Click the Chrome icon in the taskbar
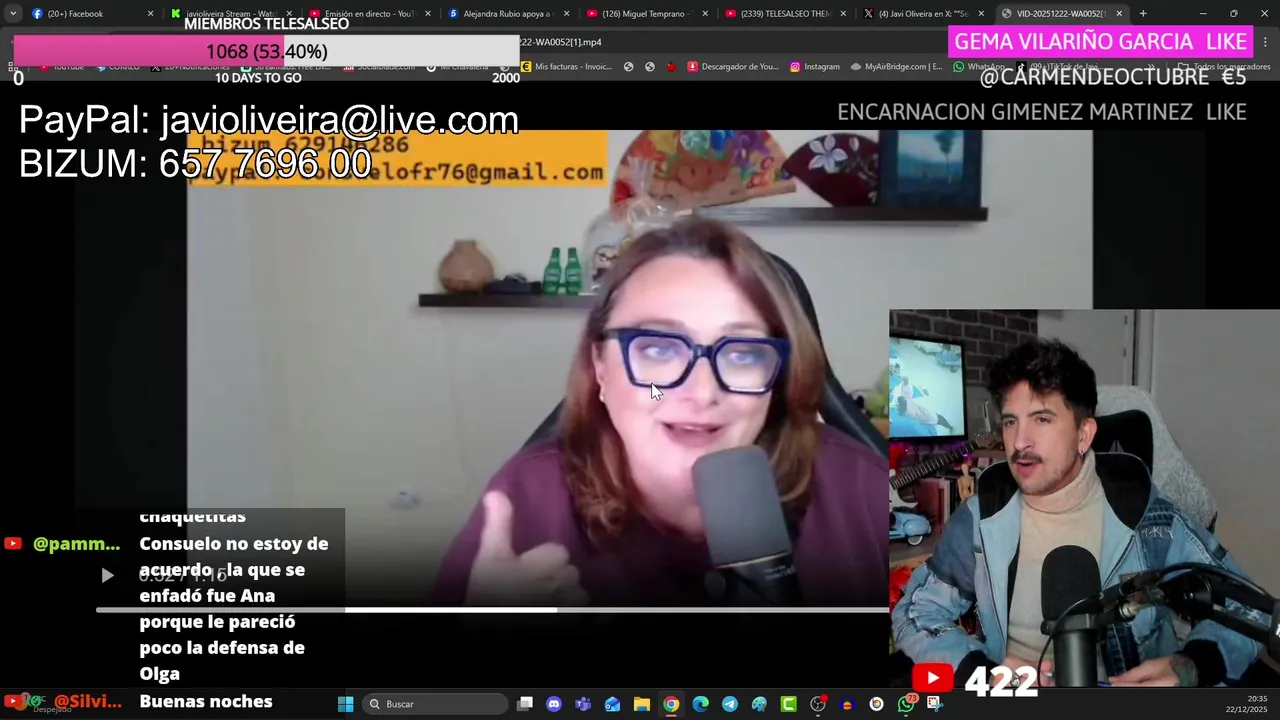Screen dimensions: 1280x720 click(x=671, y=704)
